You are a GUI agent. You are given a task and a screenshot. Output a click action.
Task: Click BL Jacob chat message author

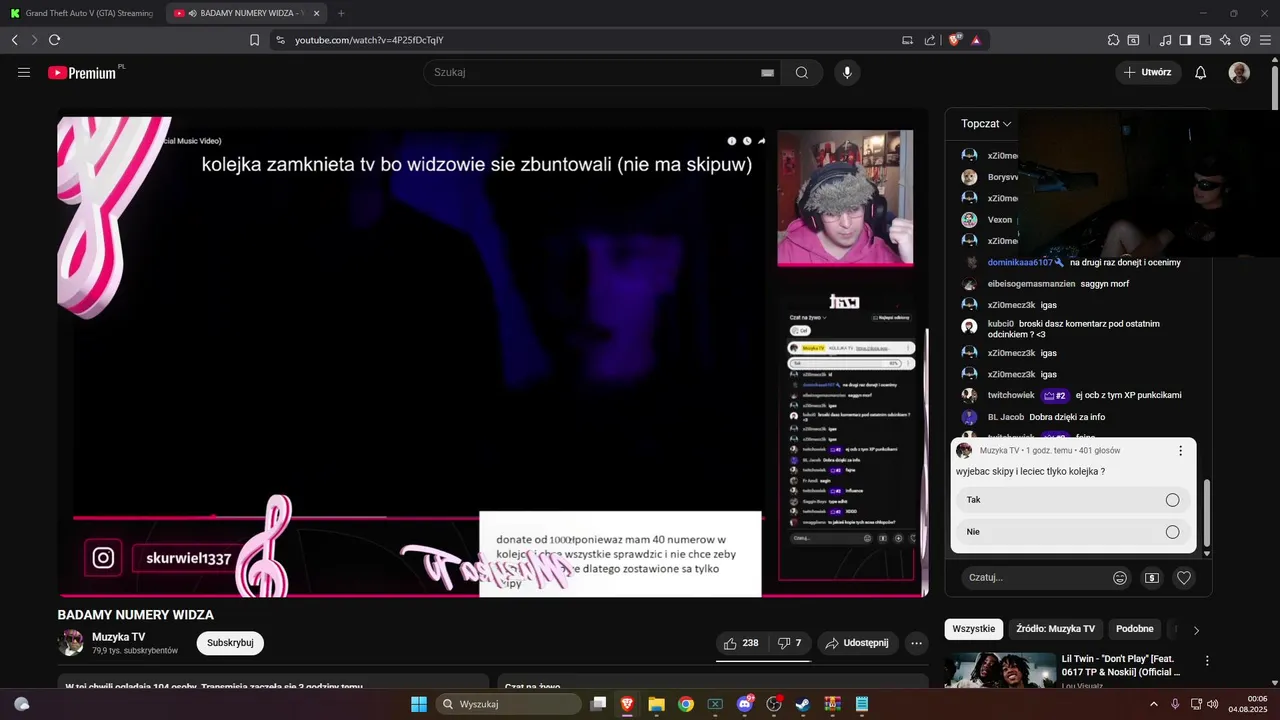click(x=1006, y=417)
